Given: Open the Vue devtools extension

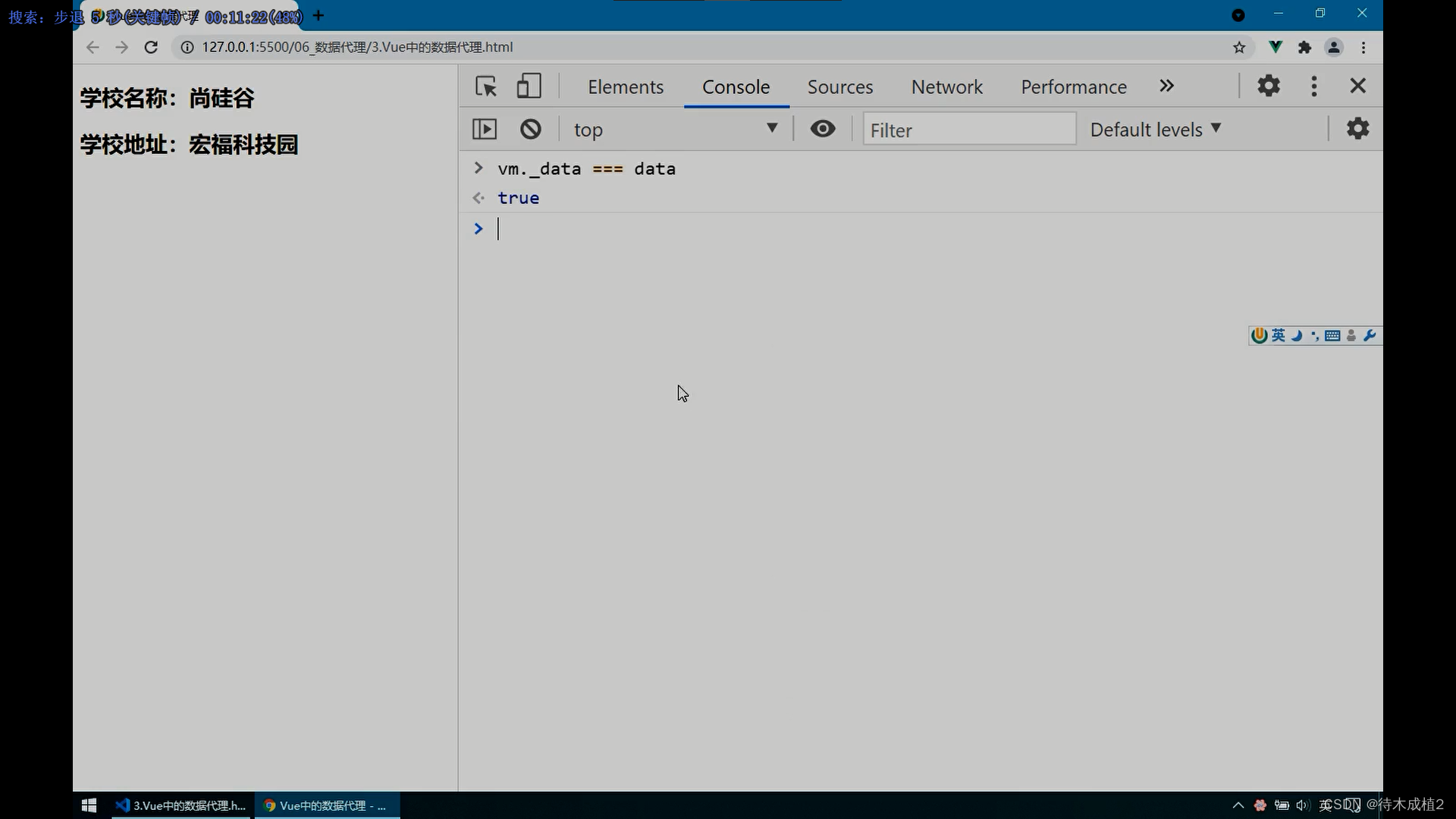Looking at the screenshot, I should point(1276,47).
